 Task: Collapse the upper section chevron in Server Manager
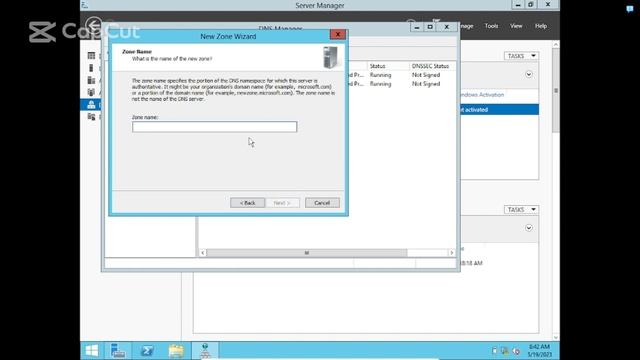529,74
